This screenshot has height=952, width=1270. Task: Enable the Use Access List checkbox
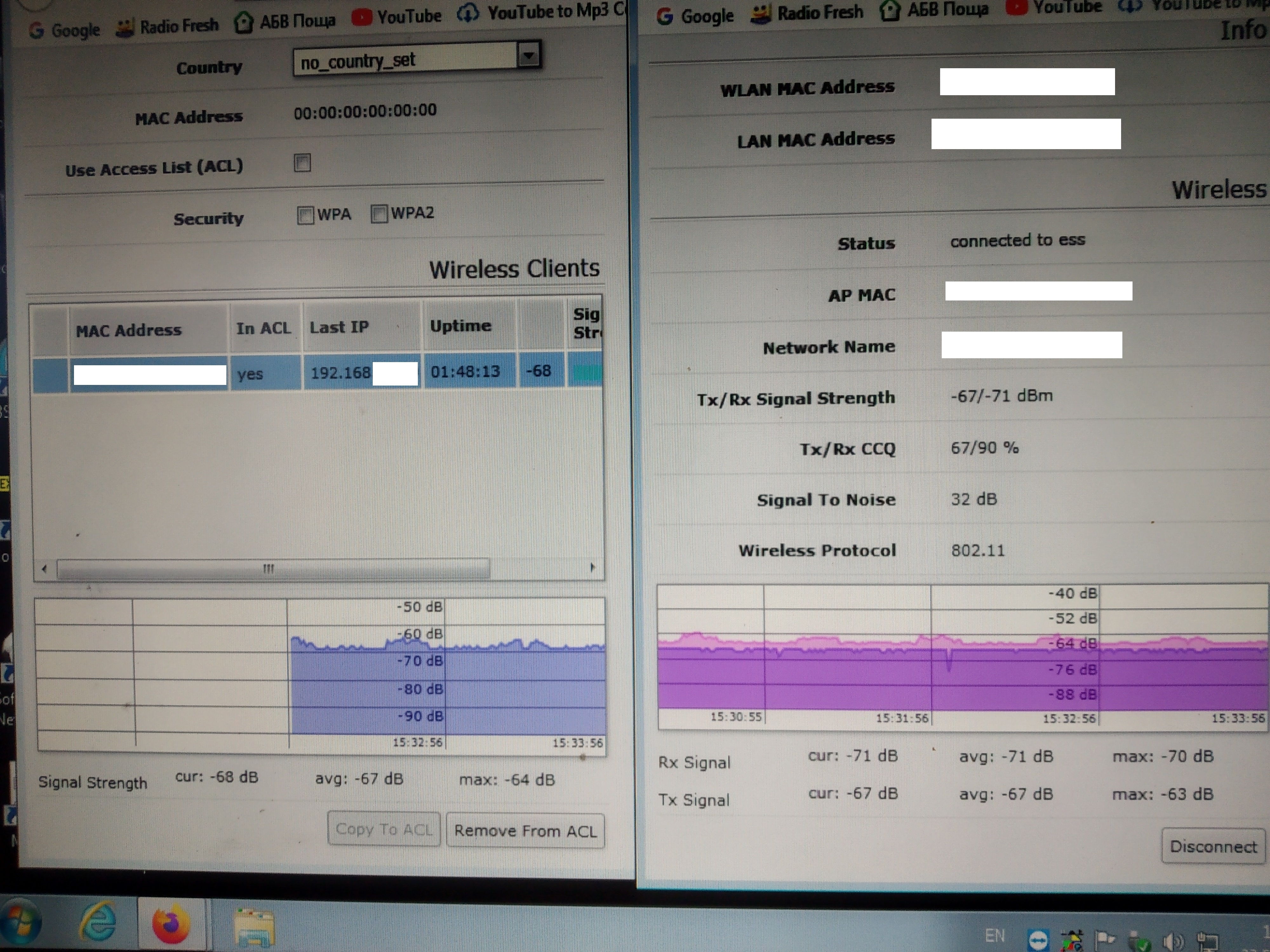coord(303,163)
